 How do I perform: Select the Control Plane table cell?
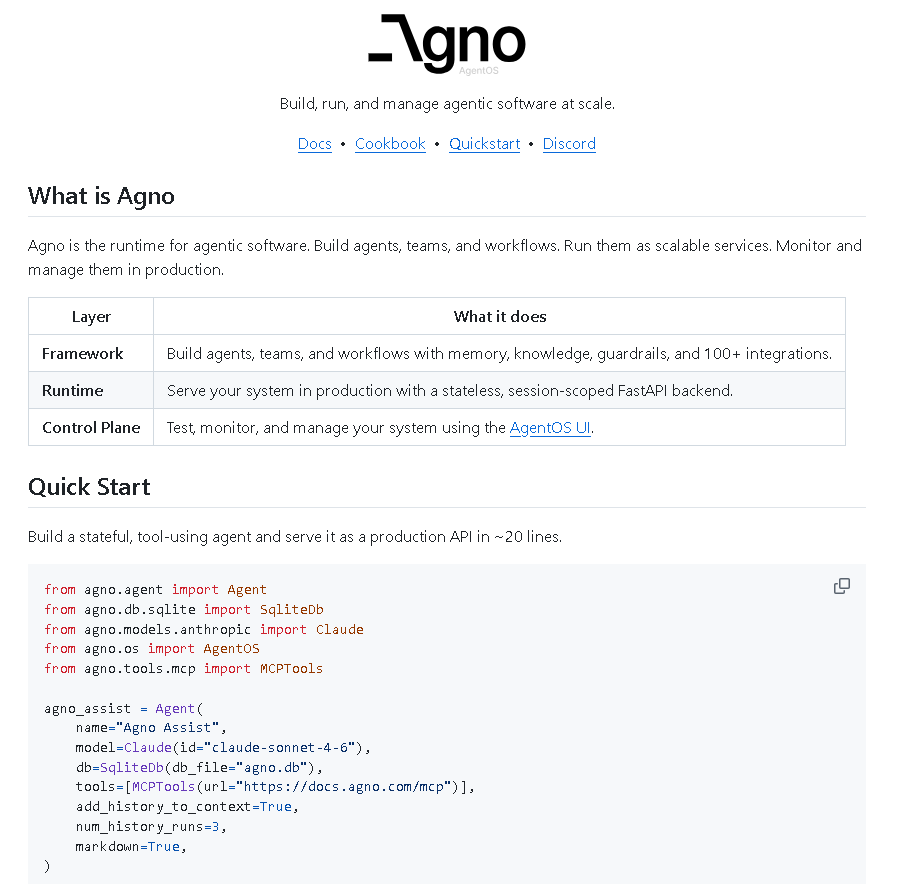click(91, 427)
